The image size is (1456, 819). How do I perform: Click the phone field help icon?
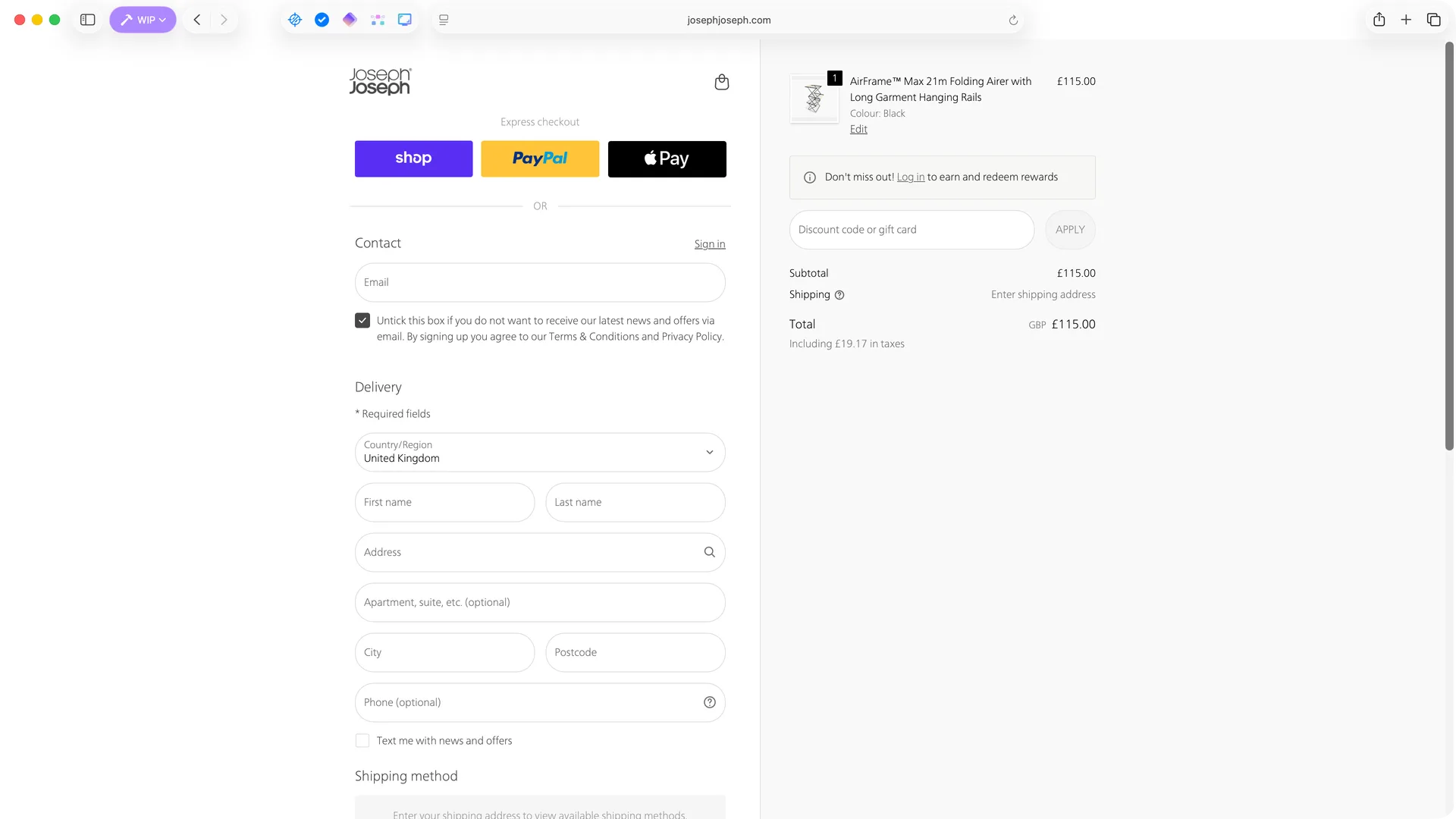[x=709, y=702]
